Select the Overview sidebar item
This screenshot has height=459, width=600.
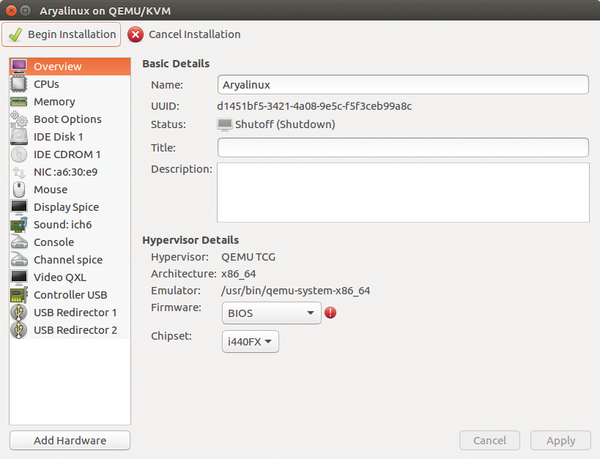(70, 67)
